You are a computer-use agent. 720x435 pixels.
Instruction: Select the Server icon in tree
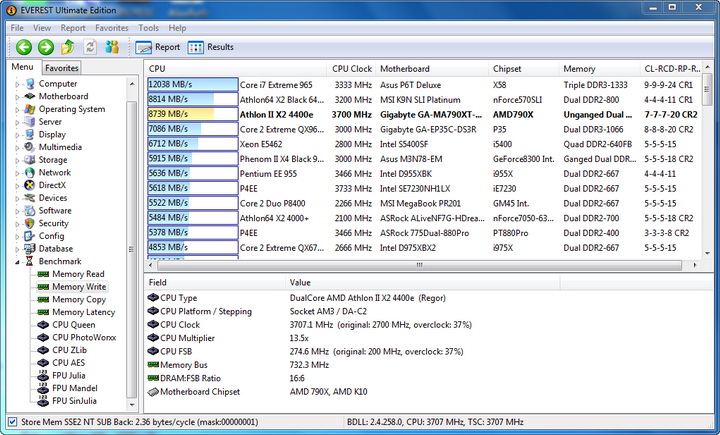point(30,122)
